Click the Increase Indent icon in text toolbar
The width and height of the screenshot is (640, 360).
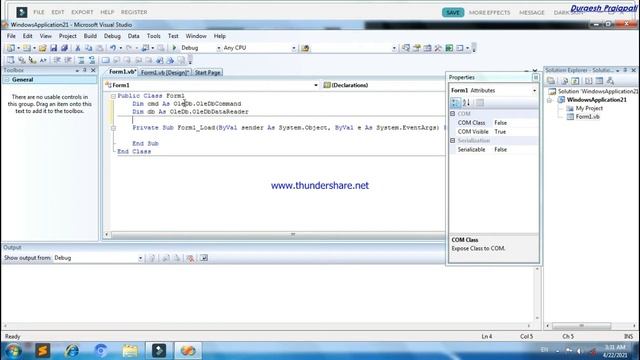(68, 60)
